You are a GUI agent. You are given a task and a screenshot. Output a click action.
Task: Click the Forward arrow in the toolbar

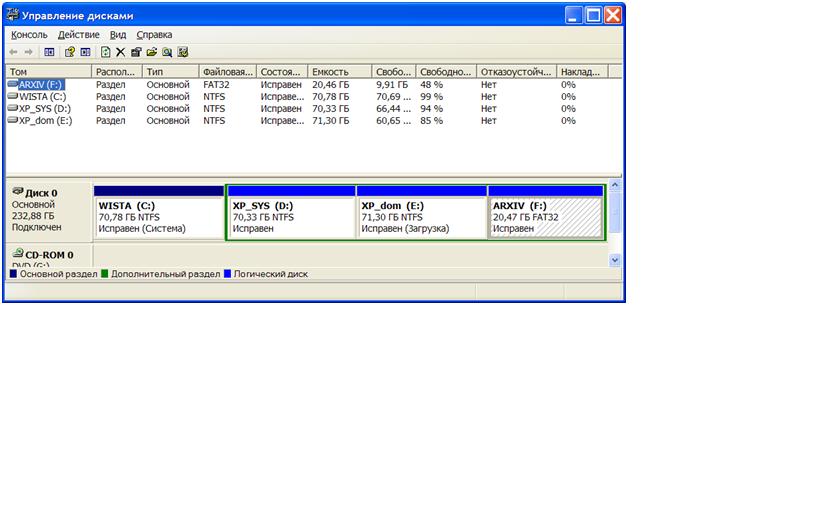(x=29, y=52)
